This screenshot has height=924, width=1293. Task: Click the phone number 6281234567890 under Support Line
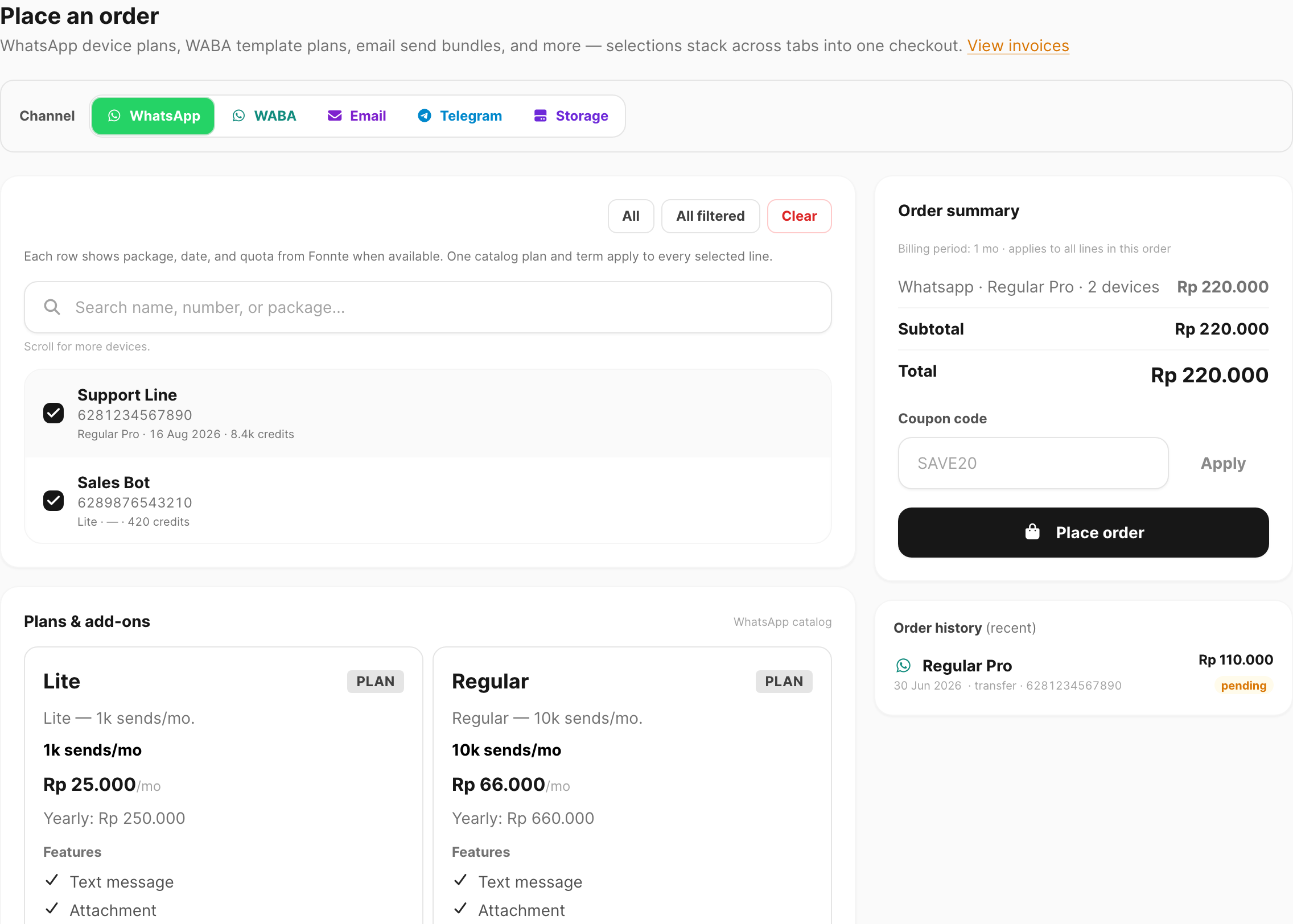[135, 415]
